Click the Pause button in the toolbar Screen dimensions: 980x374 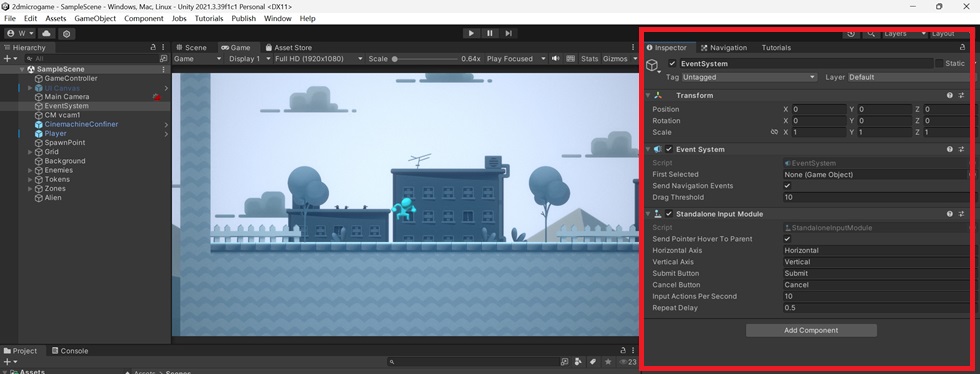(x=489, y=33)
